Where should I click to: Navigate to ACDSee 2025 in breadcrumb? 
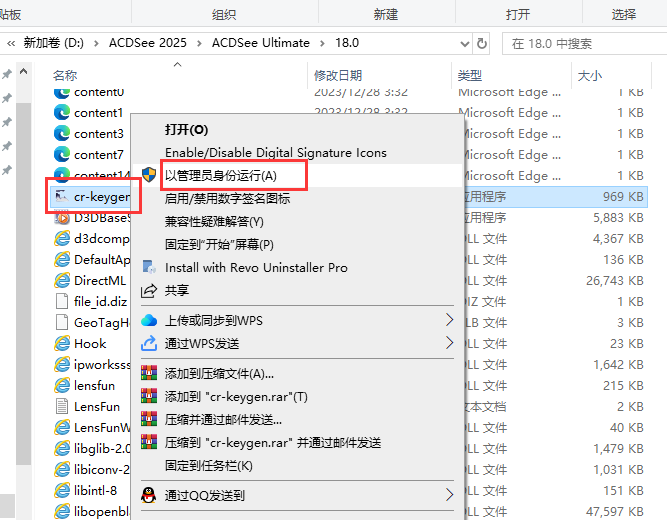click(x=148, y=43)
